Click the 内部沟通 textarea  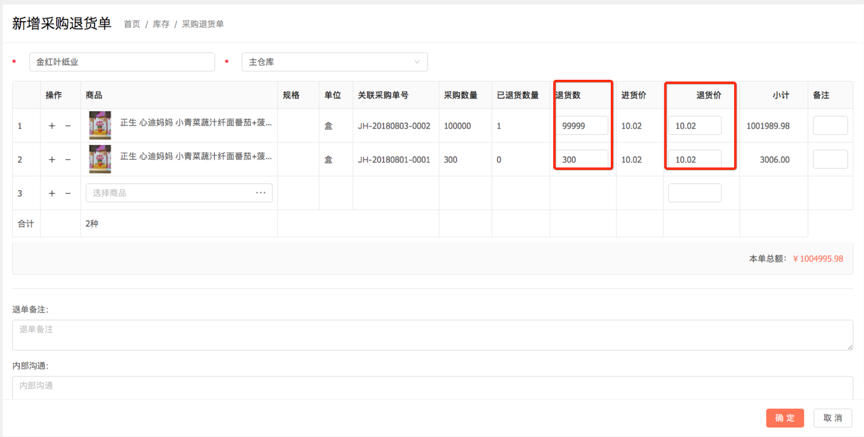tap(433, 388)
